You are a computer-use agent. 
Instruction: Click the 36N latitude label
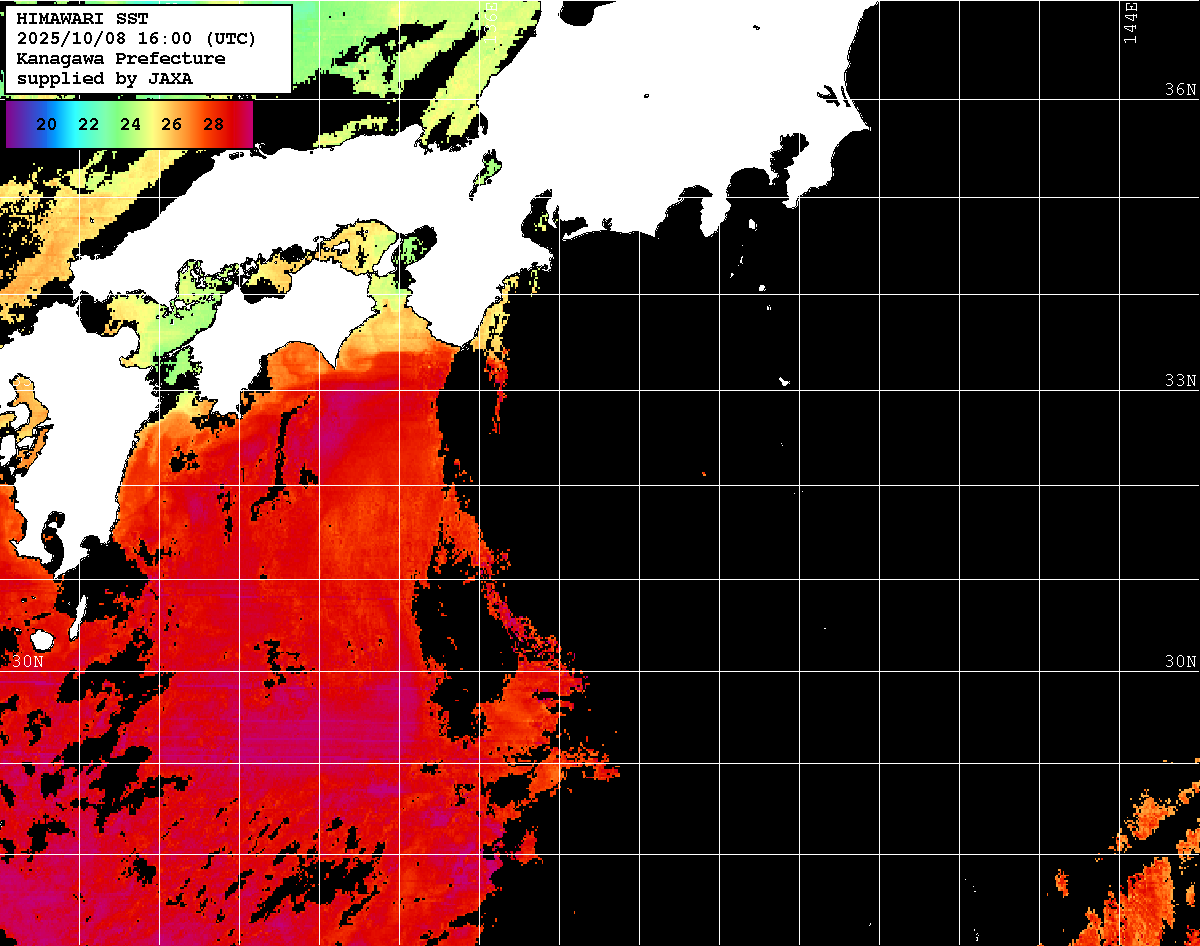click(1180, 90)
